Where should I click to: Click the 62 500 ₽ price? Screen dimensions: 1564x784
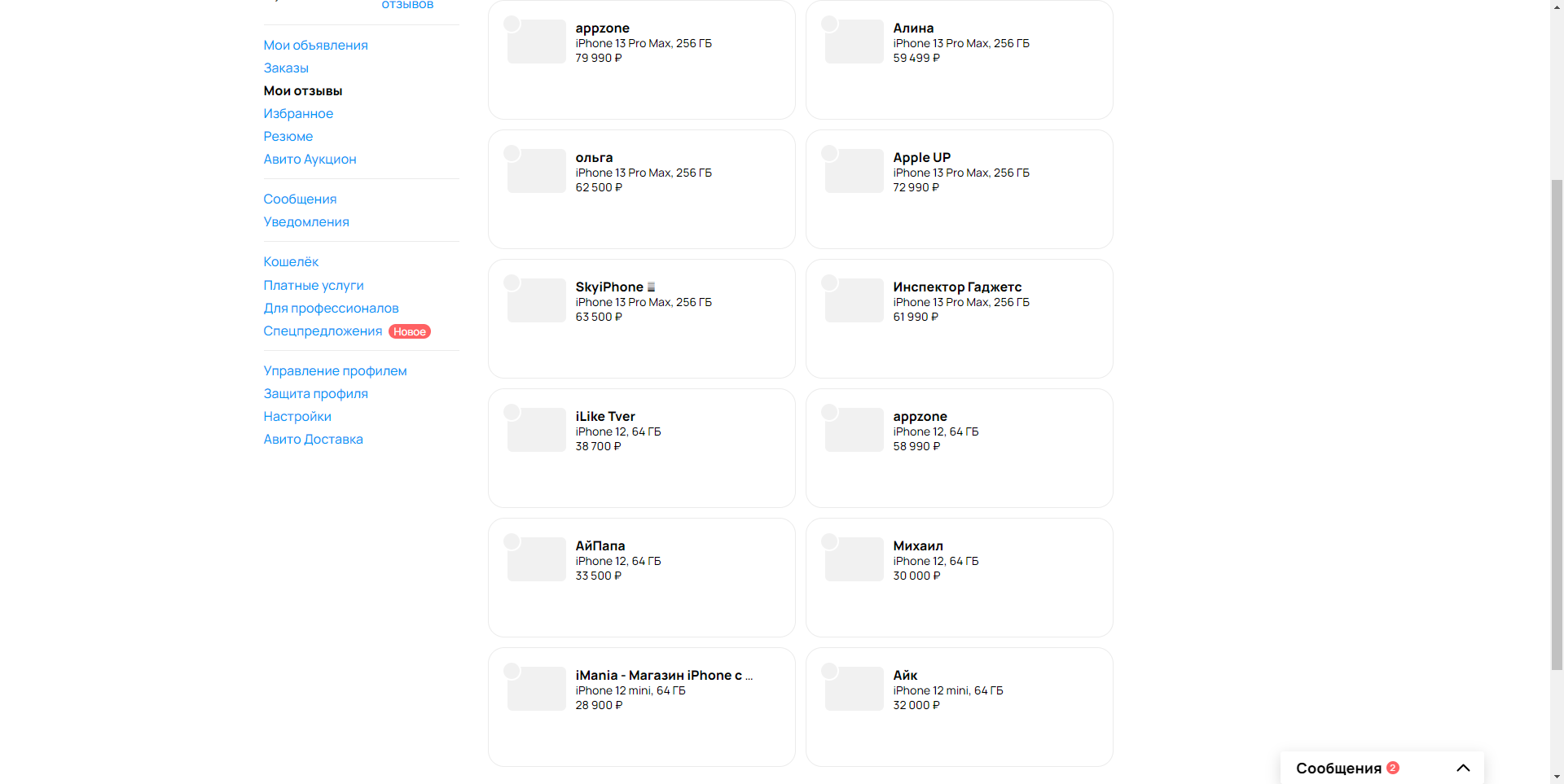[x=599, y=188]
